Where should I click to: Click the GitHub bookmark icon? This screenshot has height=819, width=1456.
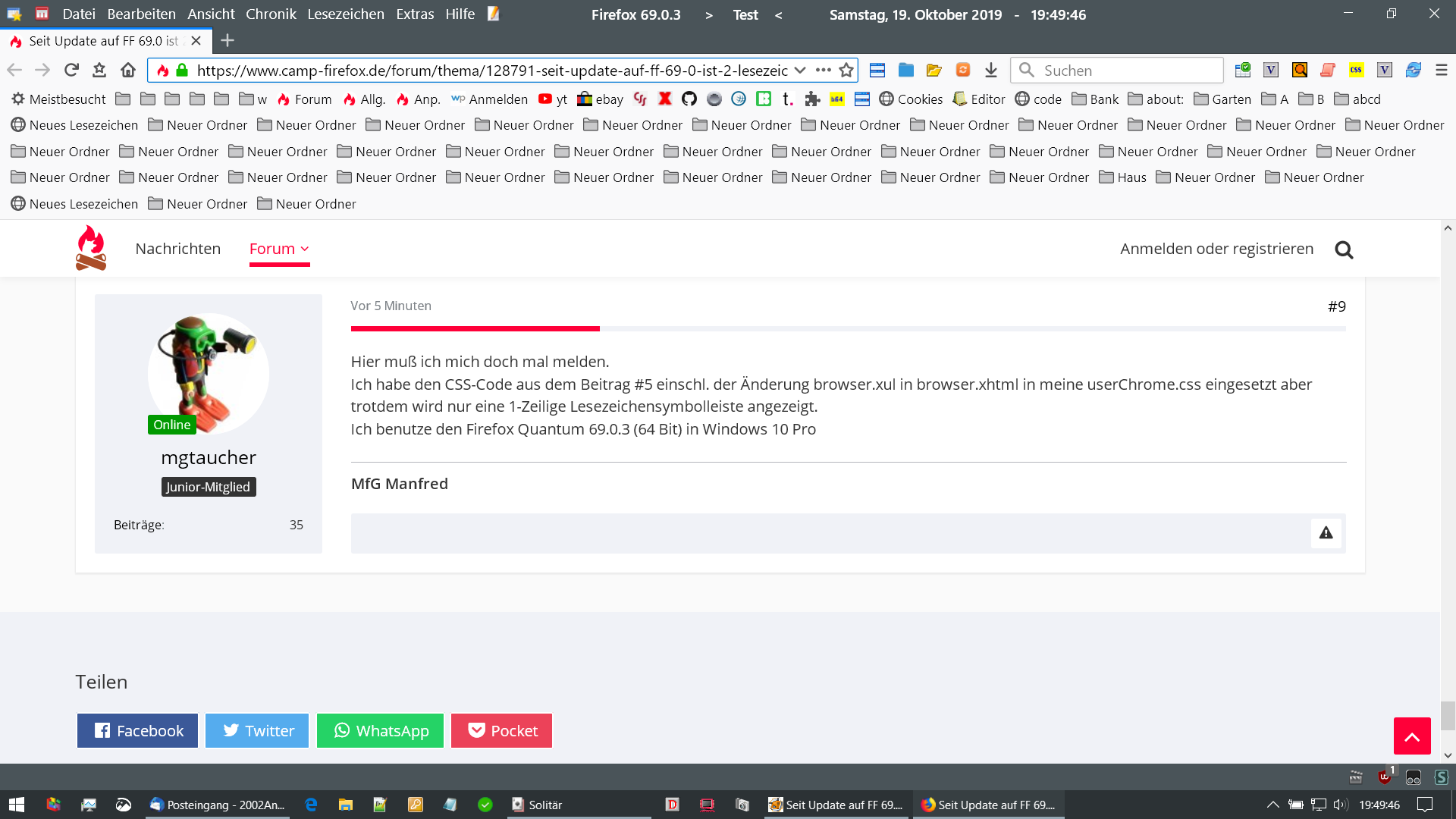pos(689,99)
